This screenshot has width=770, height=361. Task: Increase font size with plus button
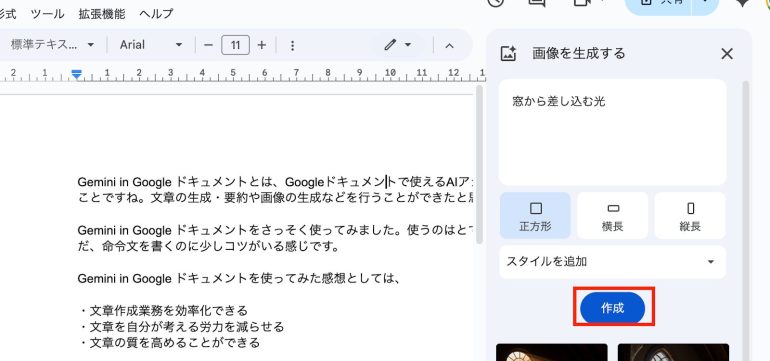[x=262, y=45]
